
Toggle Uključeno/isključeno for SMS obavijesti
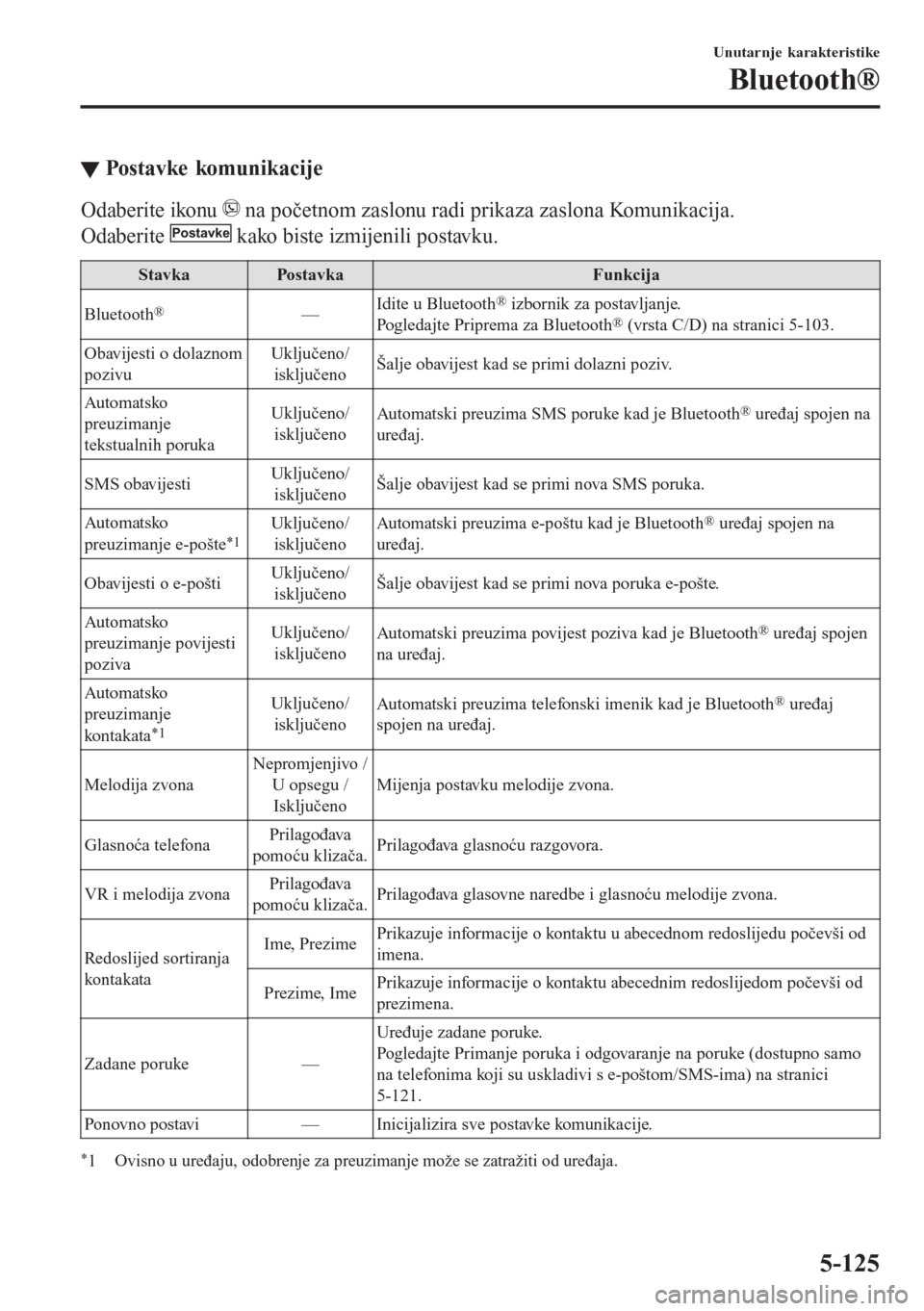tap(310, 483)
